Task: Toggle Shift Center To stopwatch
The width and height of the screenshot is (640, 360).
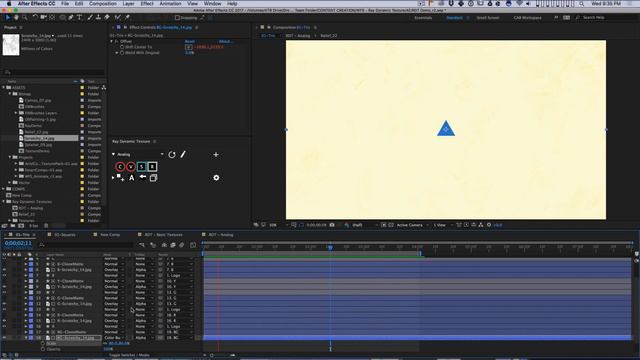Action: [x=122, y=47]
